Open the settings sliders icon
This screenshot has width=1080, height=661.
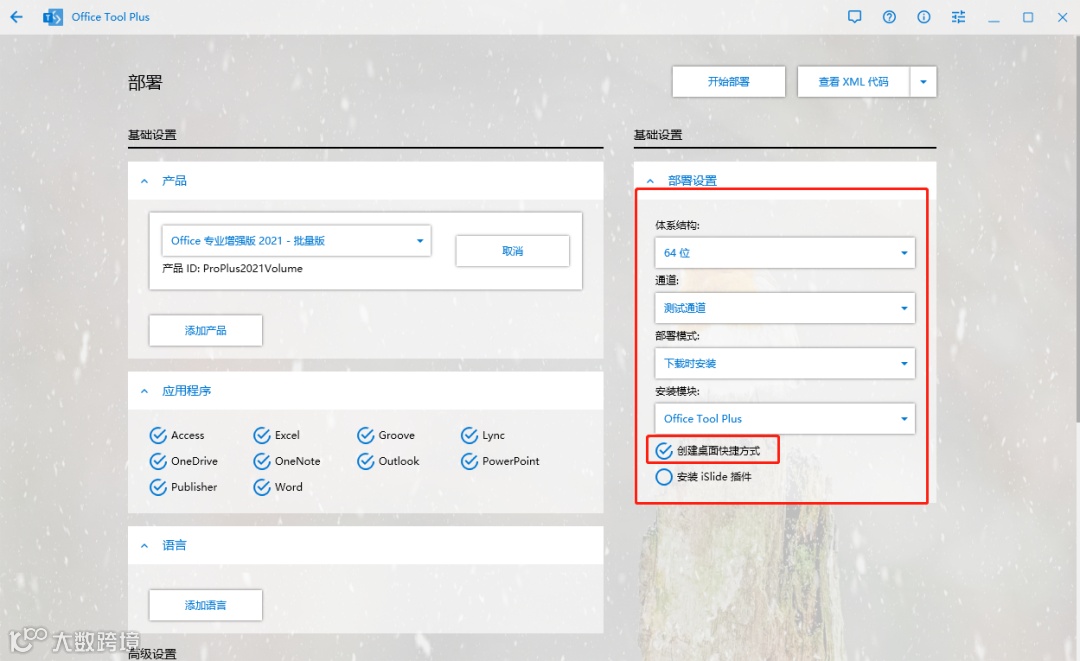958,17
